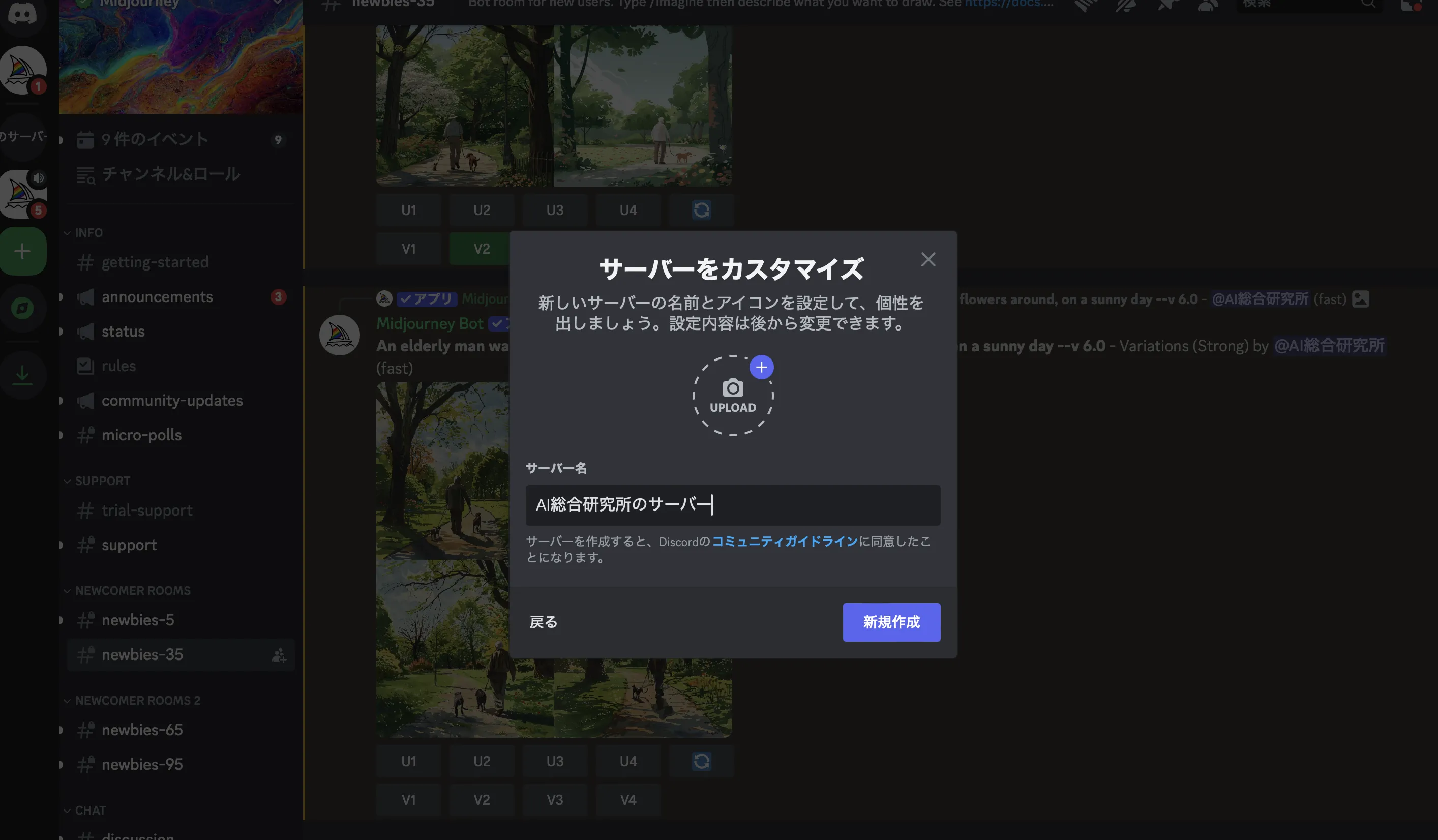Image resolution: width=1438 pixels, height=840 pixels.
Task: Click the 戻る back button
Action: [x=543, y=622]
